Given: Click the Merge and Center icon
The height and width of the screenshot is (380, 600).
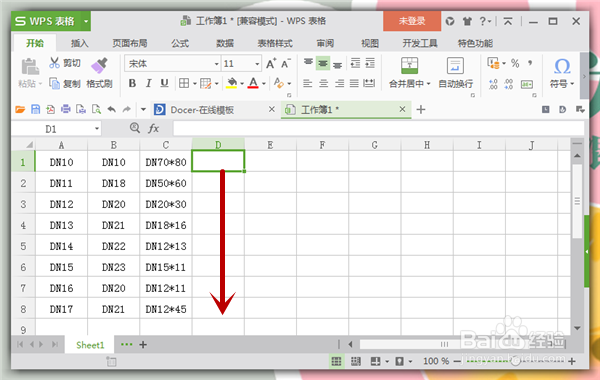Looking at the screenshot, I should 409,65.
